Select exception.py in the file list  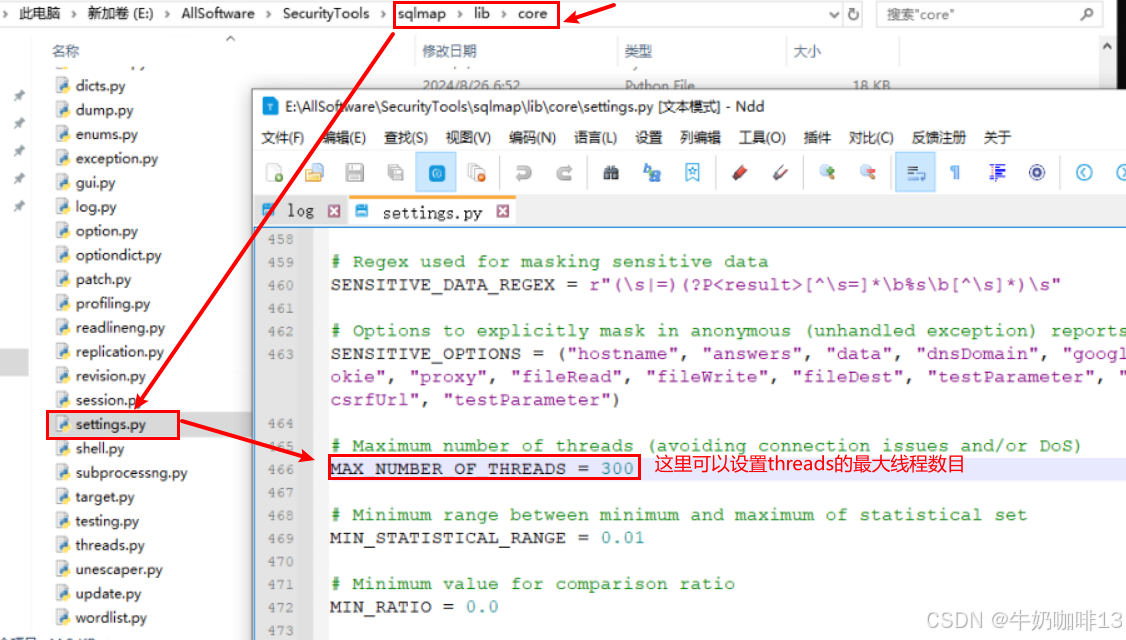(x=116, y=159)
